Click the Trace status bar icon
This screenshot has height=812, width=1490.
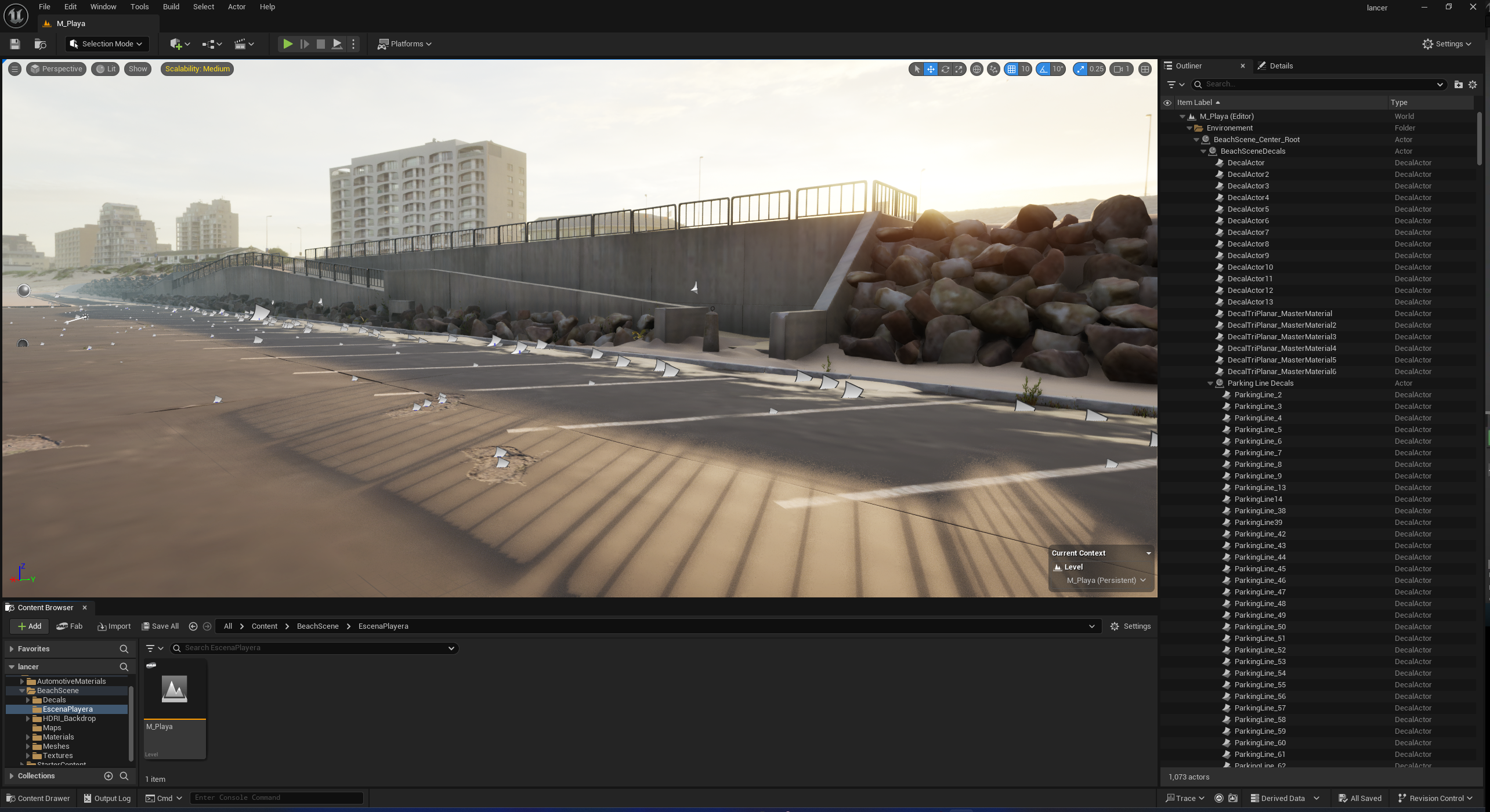(x=1184, y=799)
